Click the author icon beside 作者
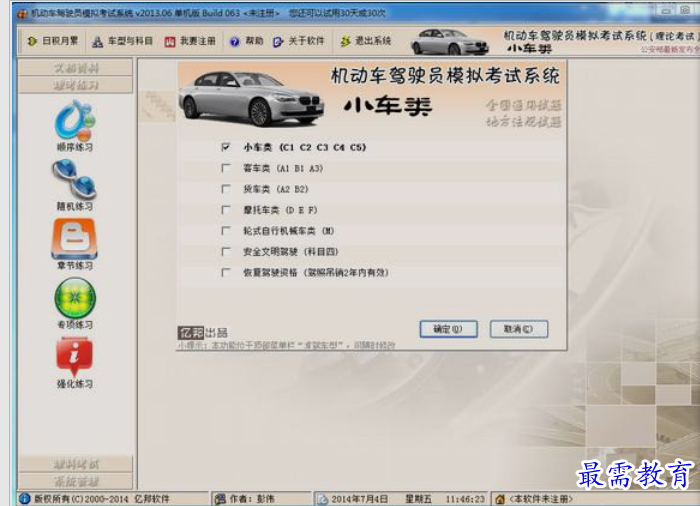The width and height of the screenshot is (700, 506). [220, 499]
